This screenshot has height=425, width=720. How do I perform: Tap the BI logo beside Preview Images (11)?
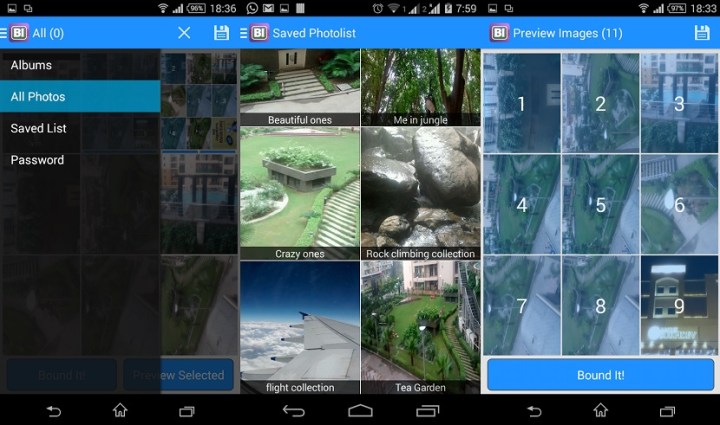[x=499, y=33]
